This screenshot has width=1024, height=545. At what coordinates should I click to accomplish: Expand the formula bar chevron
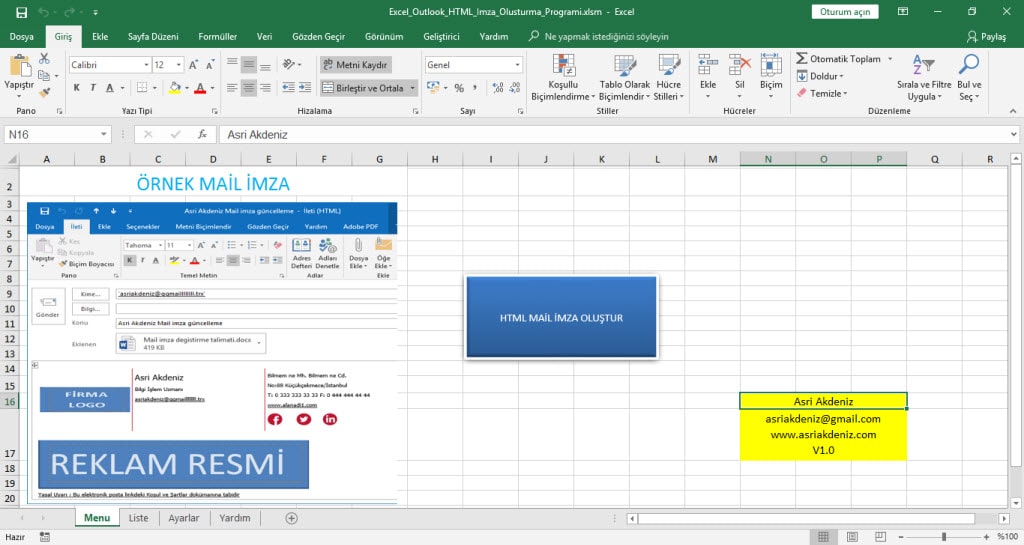1014,134
